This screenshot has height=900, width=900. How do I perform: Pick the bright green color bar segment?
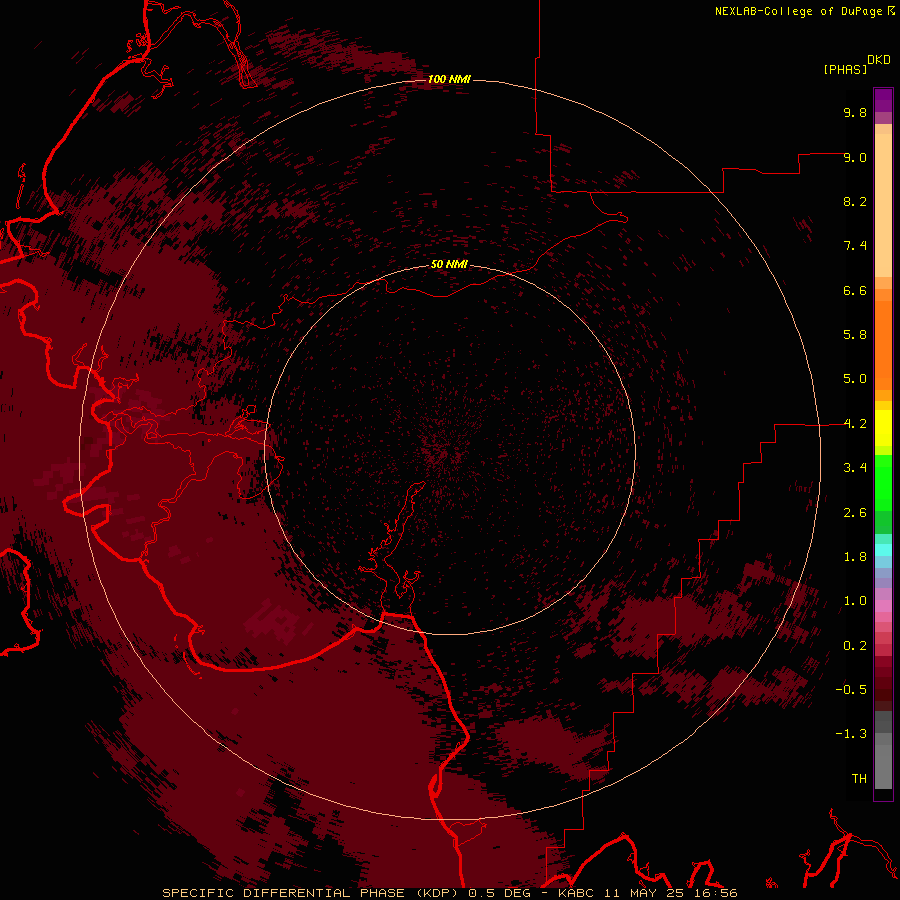click(883, 483)
